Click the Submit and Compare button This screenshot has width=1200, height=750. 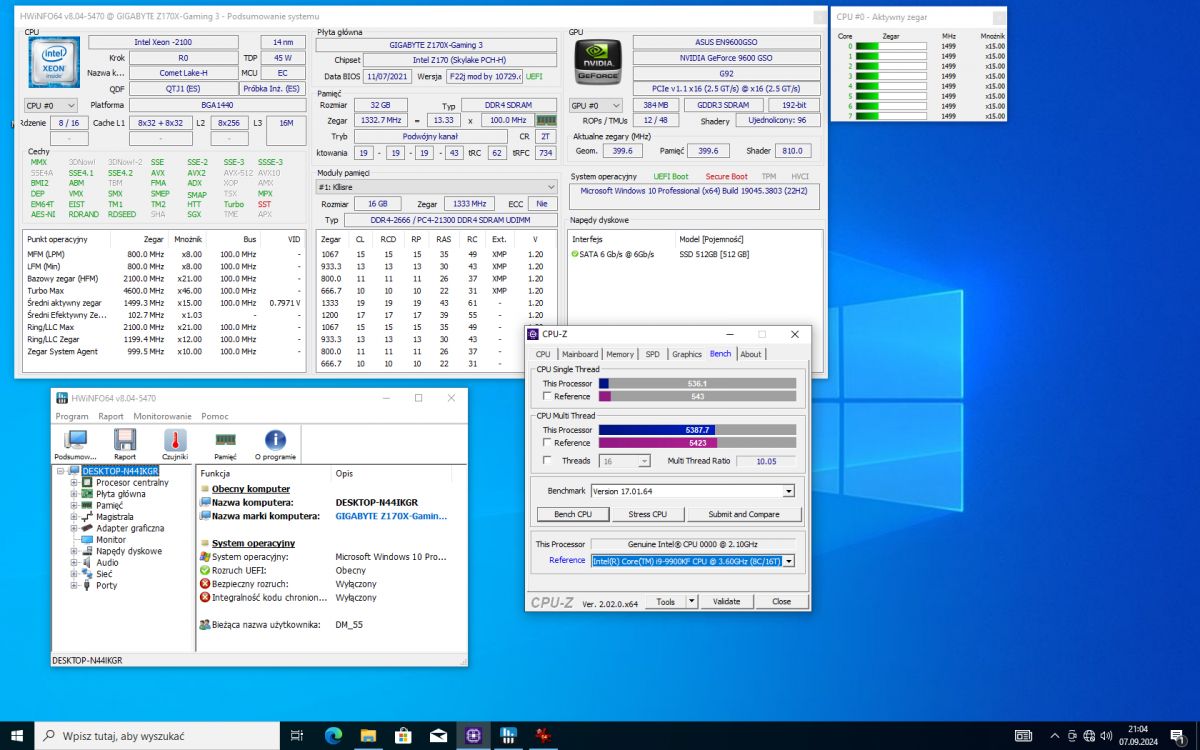tap(743, 514)
